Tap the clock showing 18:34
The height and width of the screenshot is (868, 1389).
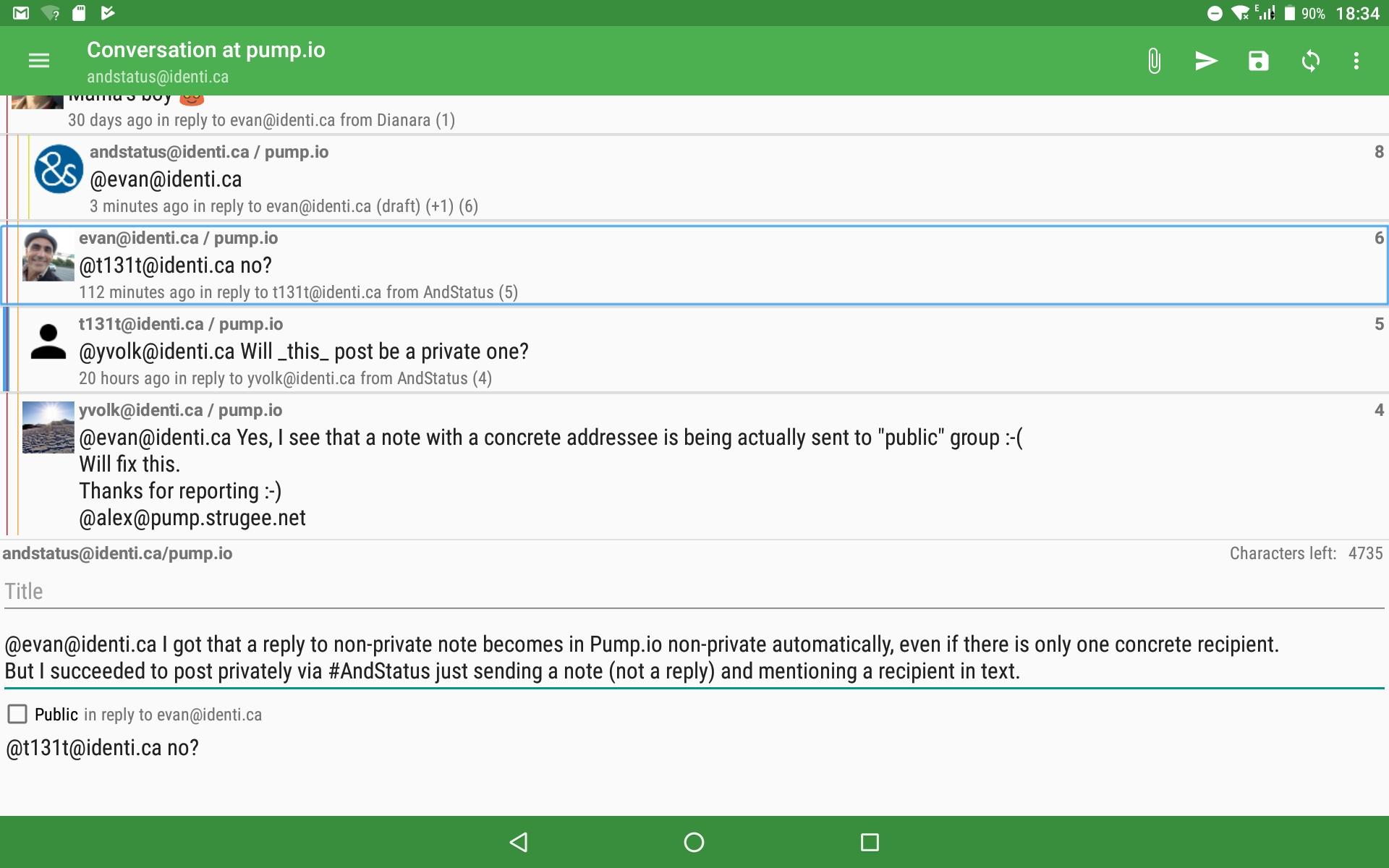coord(1357,13)
